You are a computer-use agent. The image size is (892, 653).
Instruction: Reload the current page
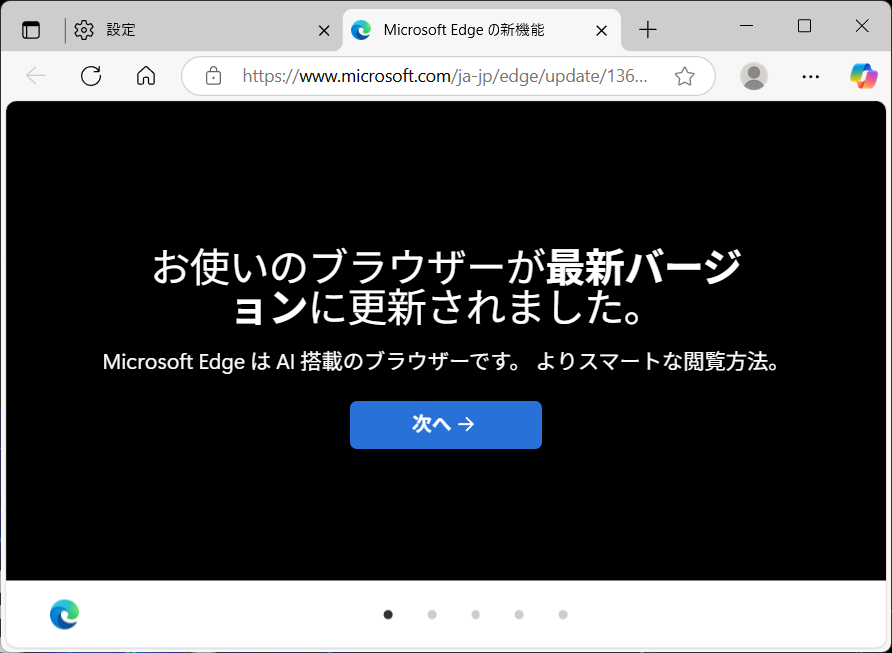(x=91, y=75)
